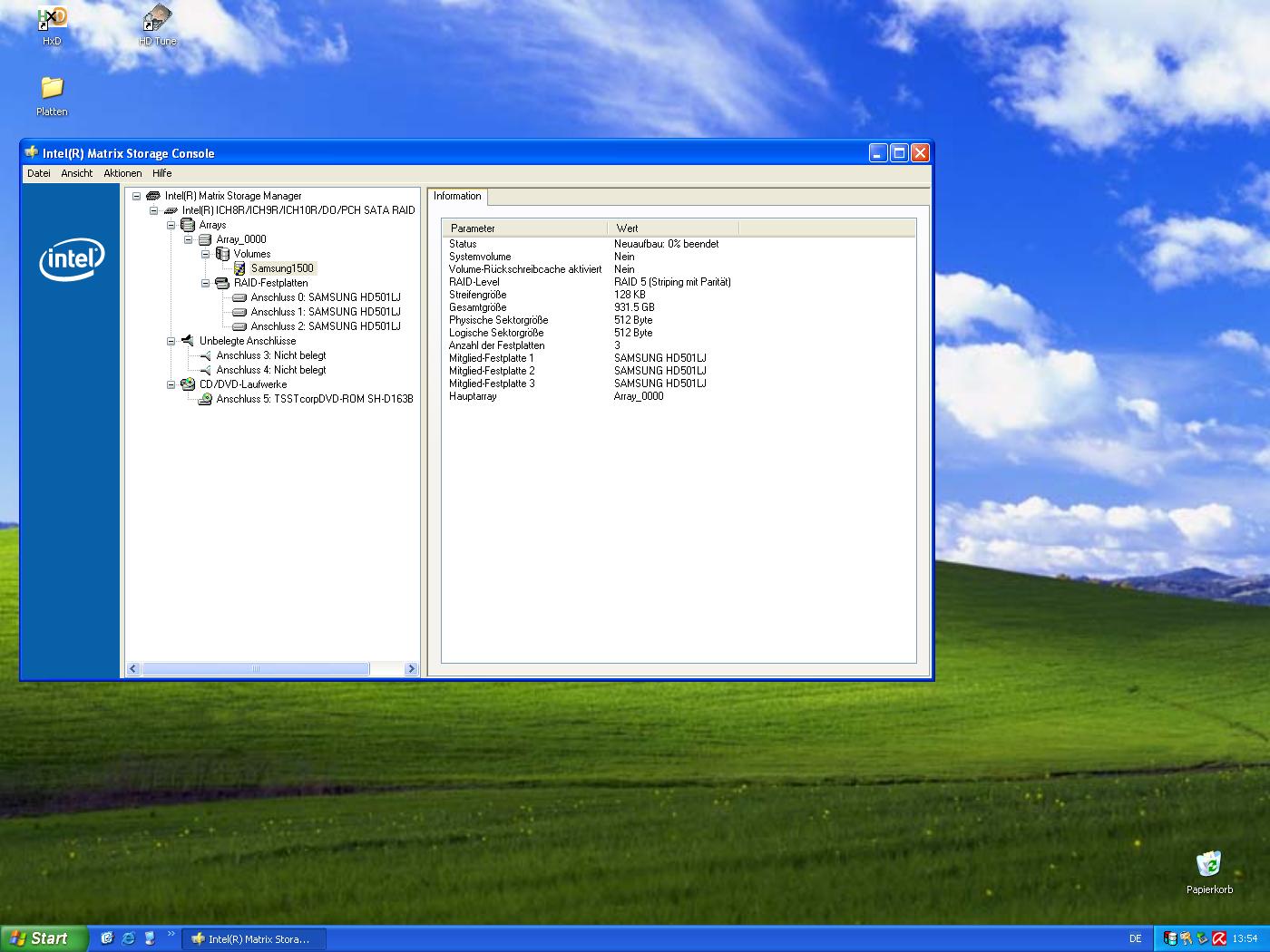
Task: Click the Array_0000 icon
Action: click(x=205, y=239)
